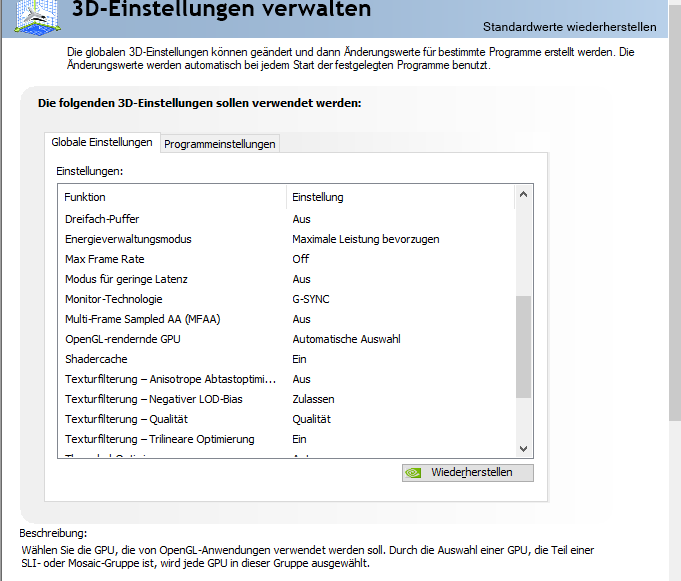681x581 pixels.
Task: Click the settings list scroll-down arrow
Action: (x=523, y=449)
